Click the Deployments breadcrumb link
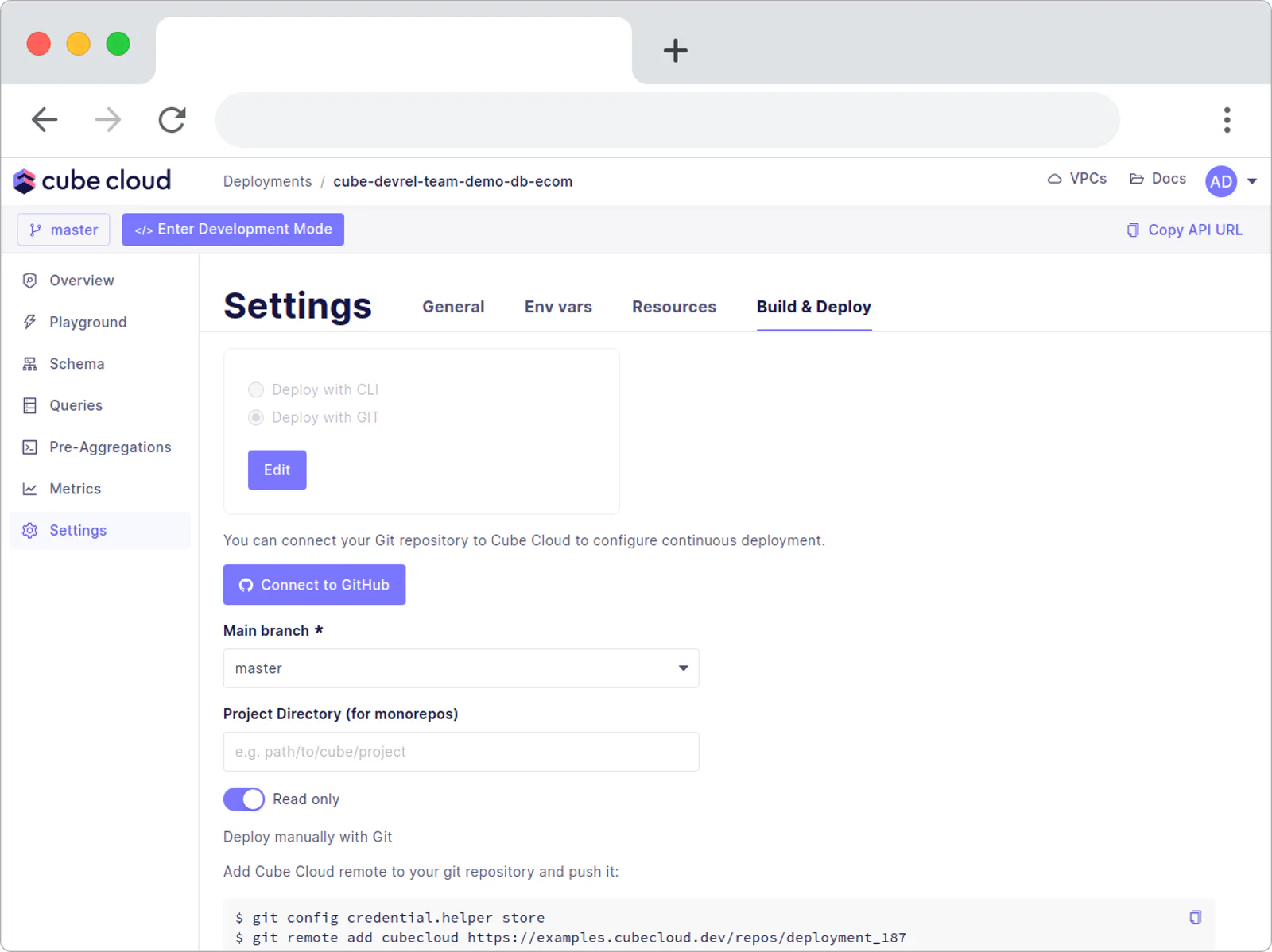 268,181
